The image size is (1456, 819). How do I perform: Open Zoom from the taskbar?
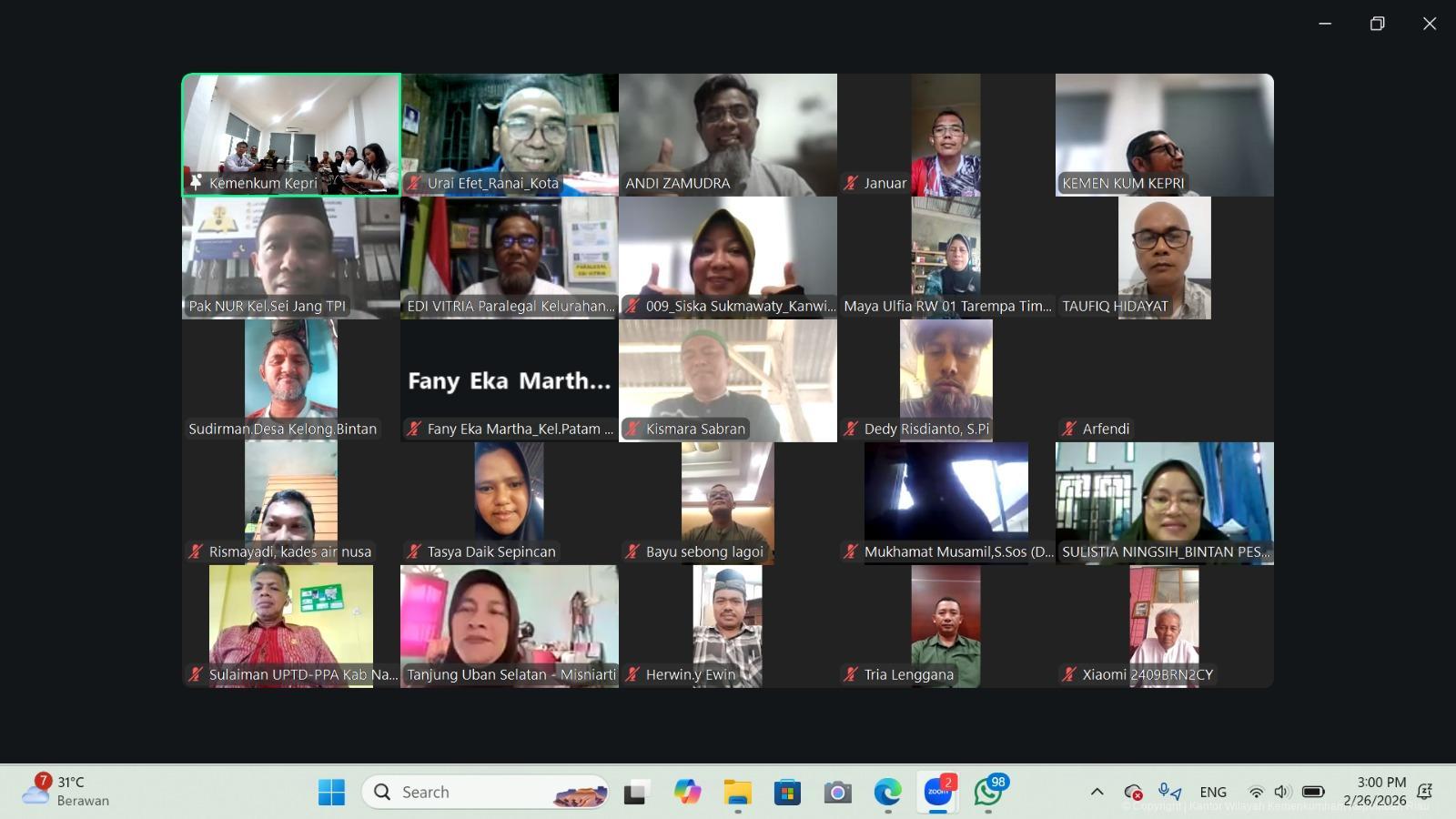[x=937, y=793]
